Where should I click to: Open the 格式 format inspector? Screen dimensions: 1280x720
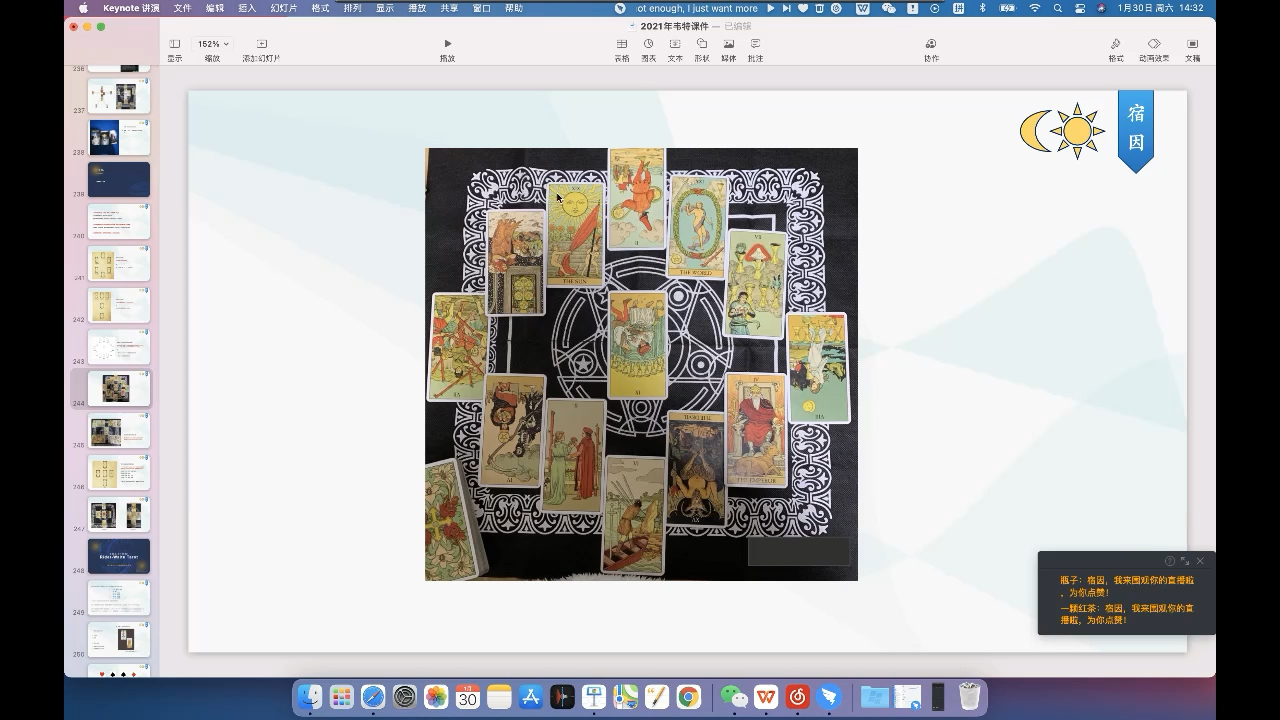click(1116, 50)
